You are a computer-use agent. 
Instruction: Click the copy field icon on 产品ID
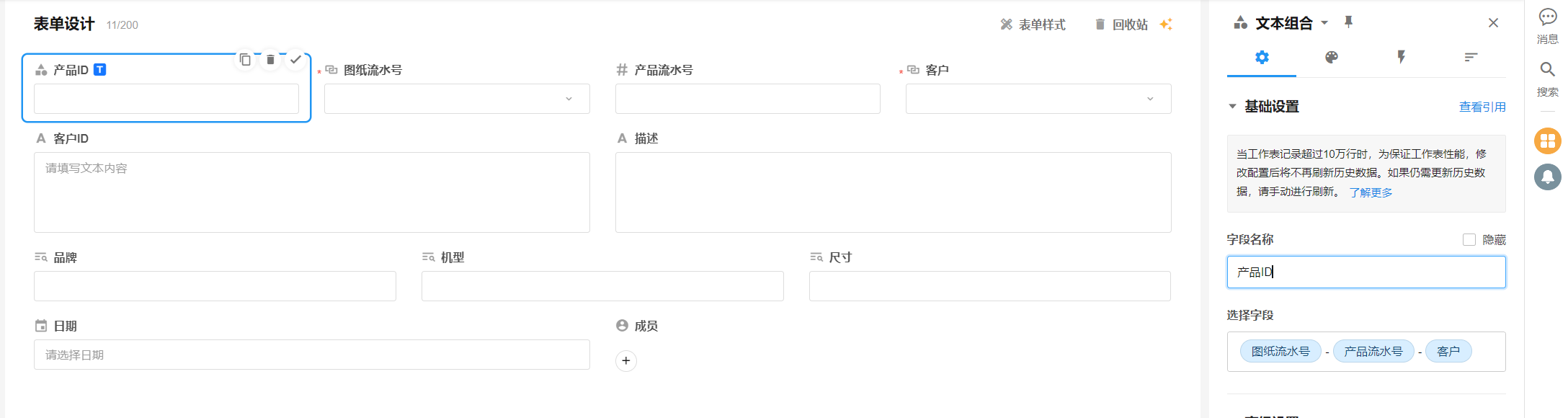245,60
